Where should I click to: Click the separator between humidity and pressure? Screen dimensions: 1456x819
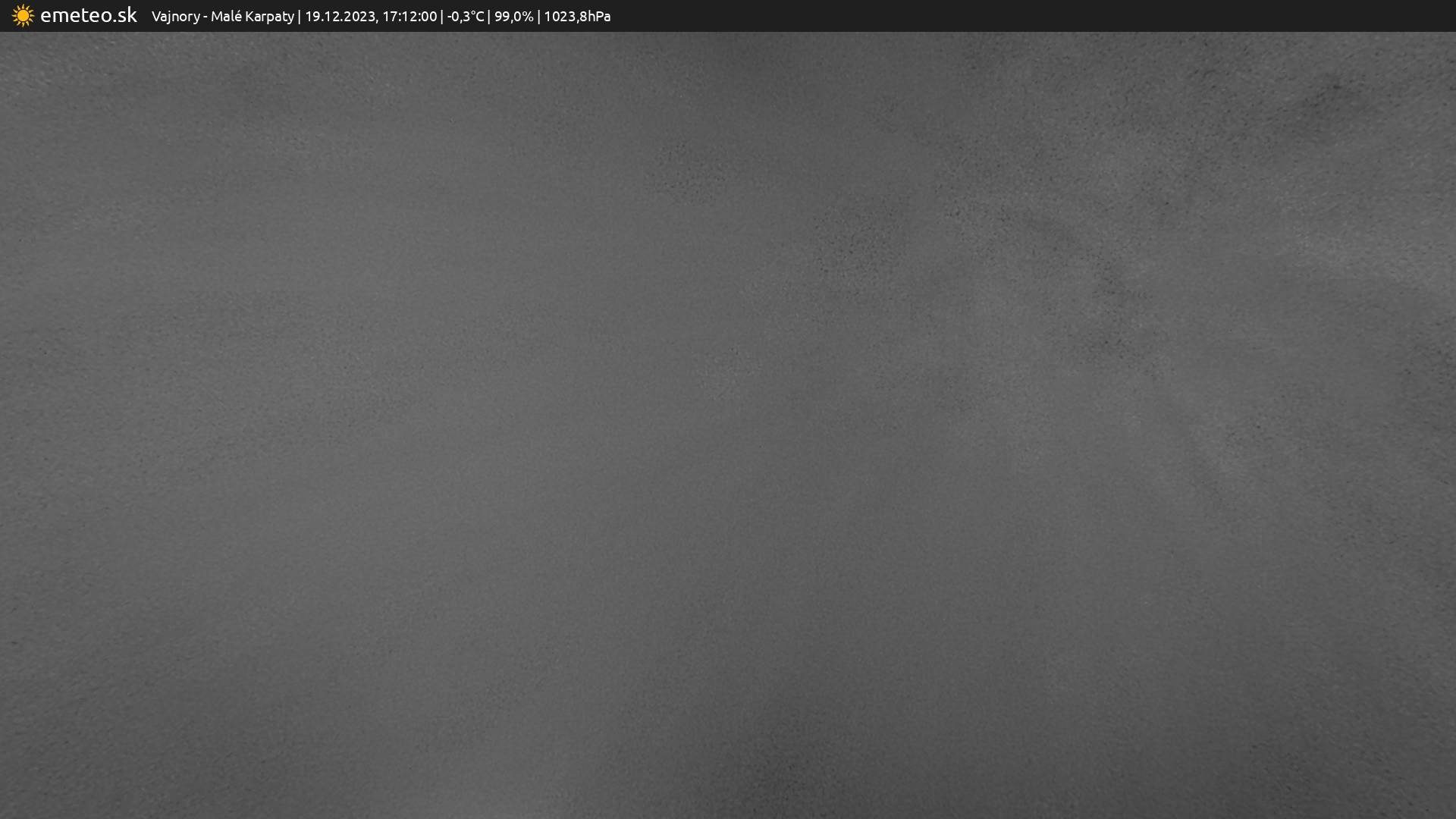pyautogui.click(x=538, y=16)
